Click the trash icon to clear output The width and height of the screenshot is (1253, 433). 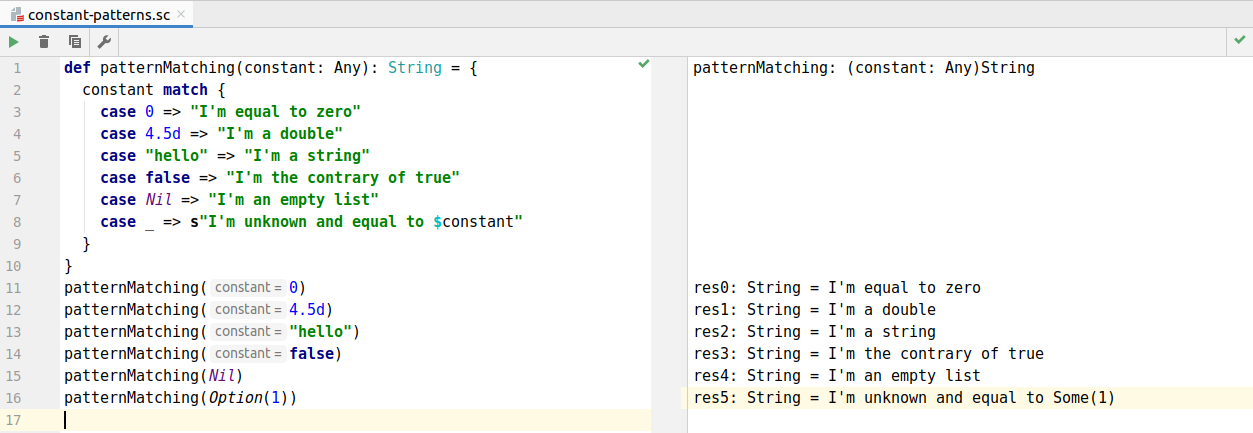[44, 41]
